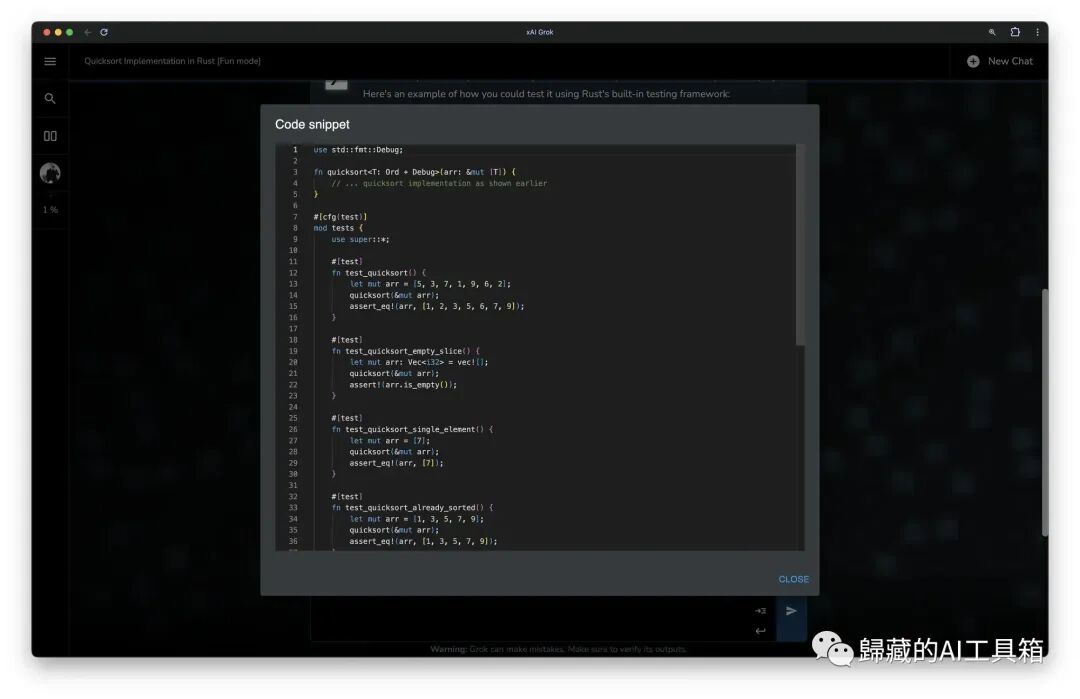Reload the page with refresh icon

coord(104,32)
